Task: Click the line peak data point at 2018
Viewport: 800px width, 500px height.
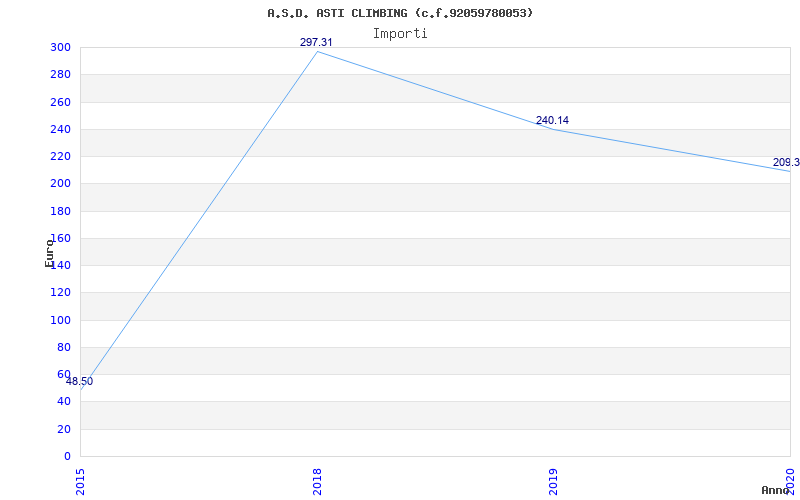Action: point(317,51)
